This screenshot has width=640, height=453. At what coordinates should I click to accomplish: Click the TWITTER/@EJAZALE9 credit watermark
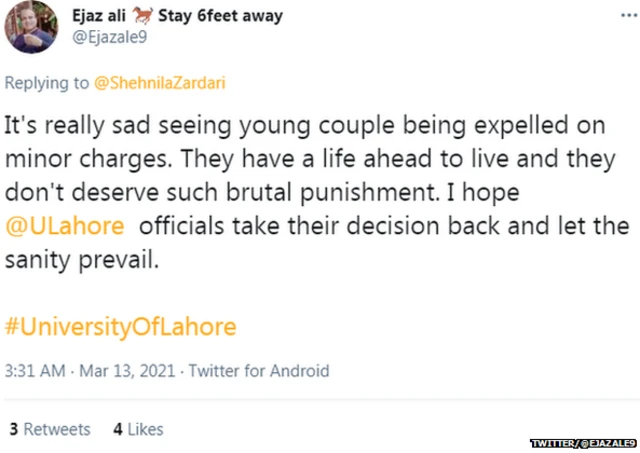coord(581,441)
